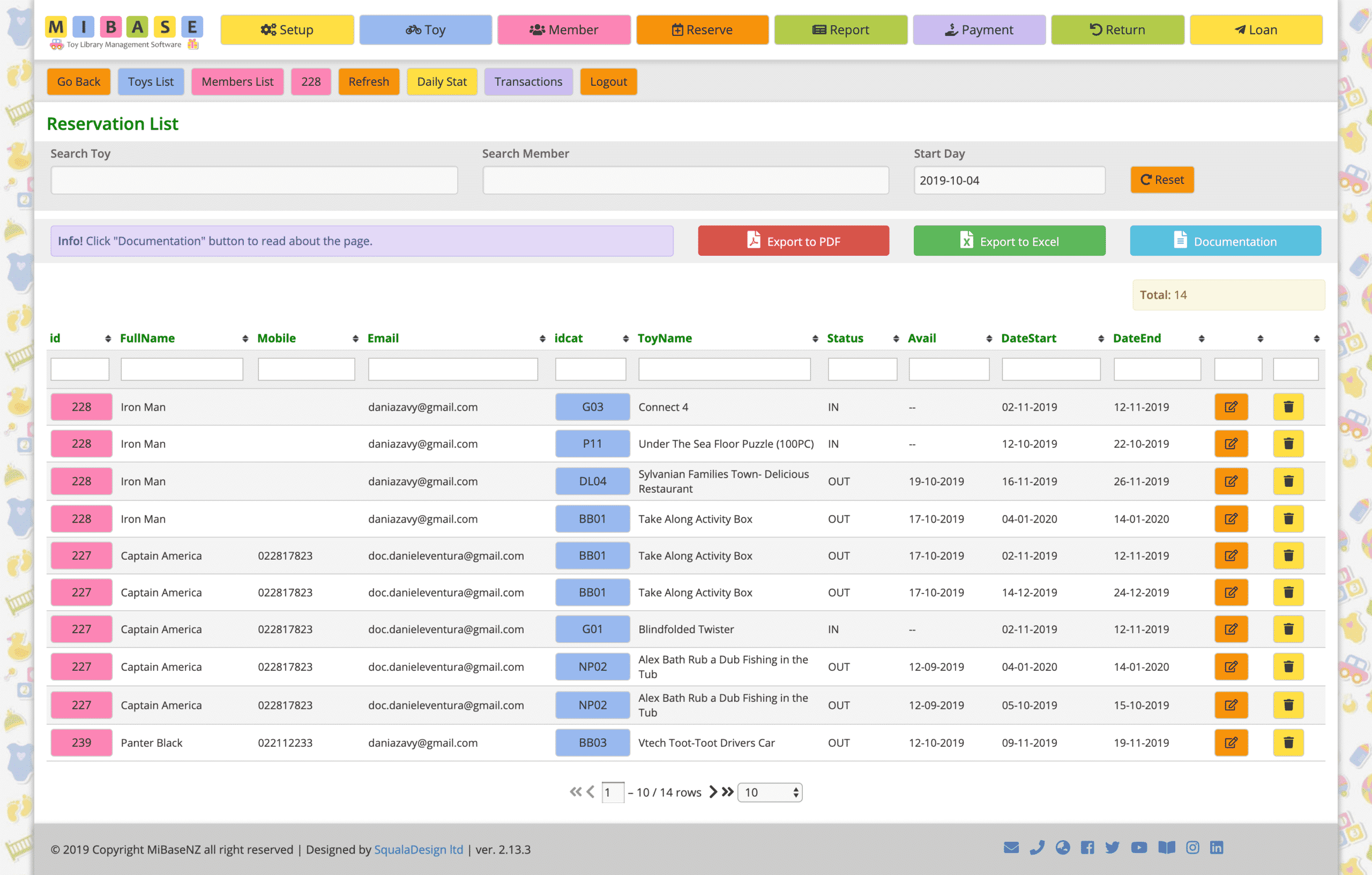
Task: Edit the Blindfolded Twister reservation
Action: (1231, 629)
